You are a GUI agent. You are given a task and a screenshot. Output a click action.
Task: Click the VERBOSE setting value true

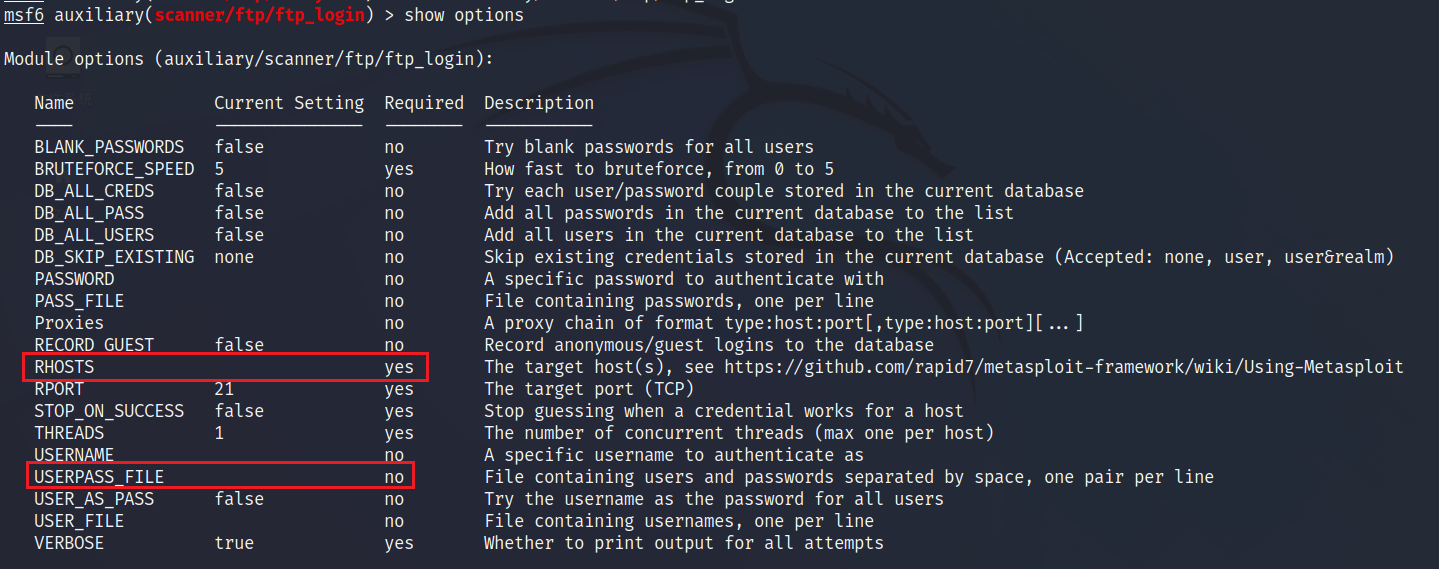tap(234, 543)
